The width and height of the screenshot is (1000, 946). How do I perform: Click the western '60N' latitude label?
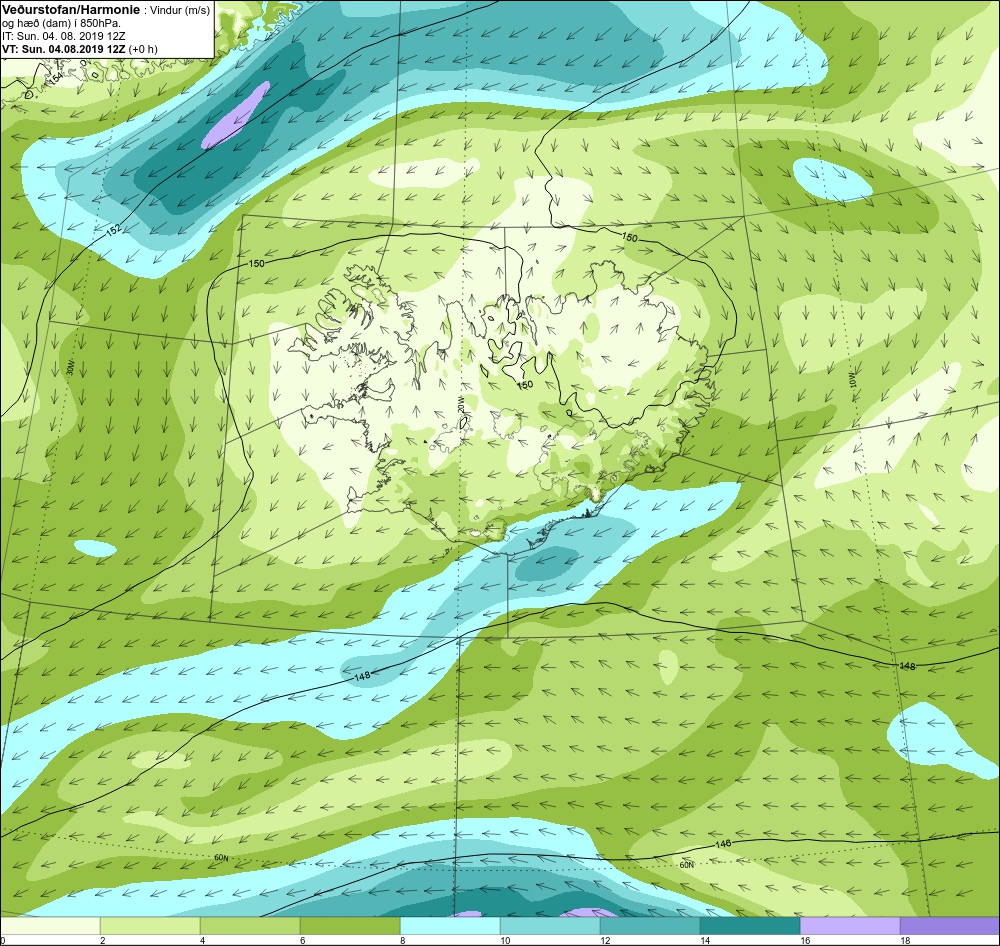(221, 858)
